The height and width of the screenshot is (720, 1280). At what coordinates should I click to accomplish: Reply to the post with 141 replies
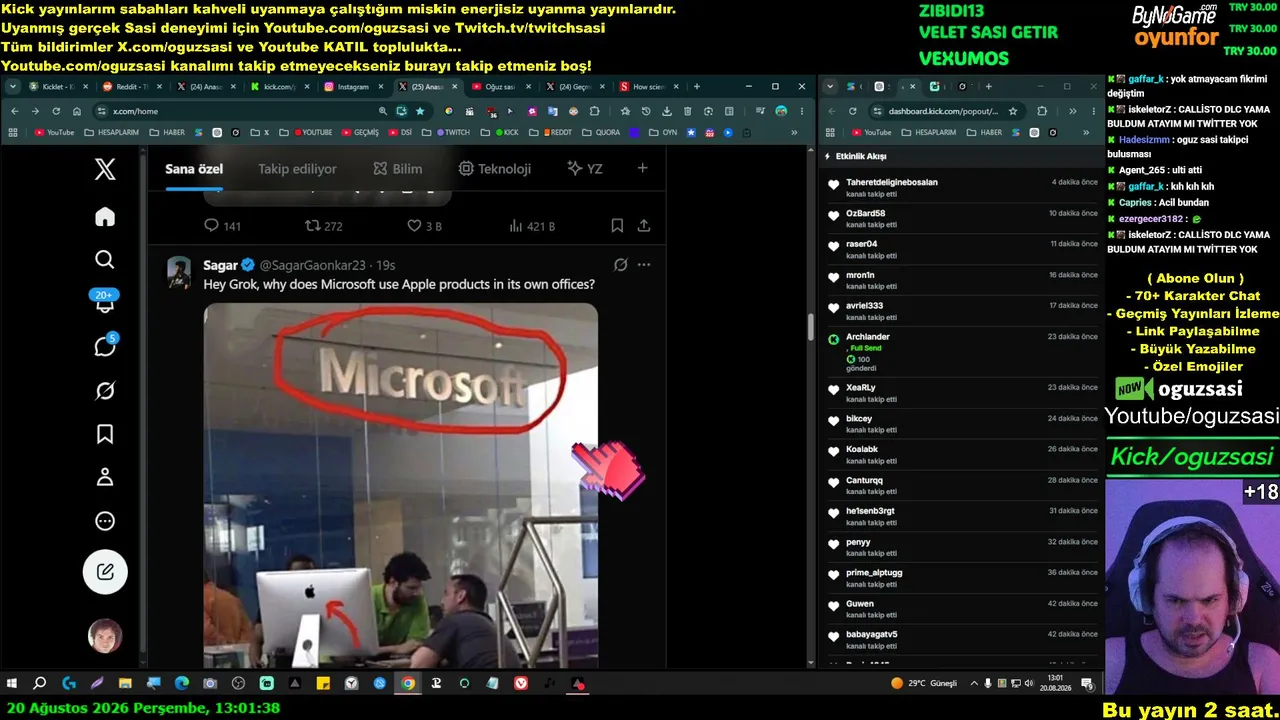coord(222,226)
